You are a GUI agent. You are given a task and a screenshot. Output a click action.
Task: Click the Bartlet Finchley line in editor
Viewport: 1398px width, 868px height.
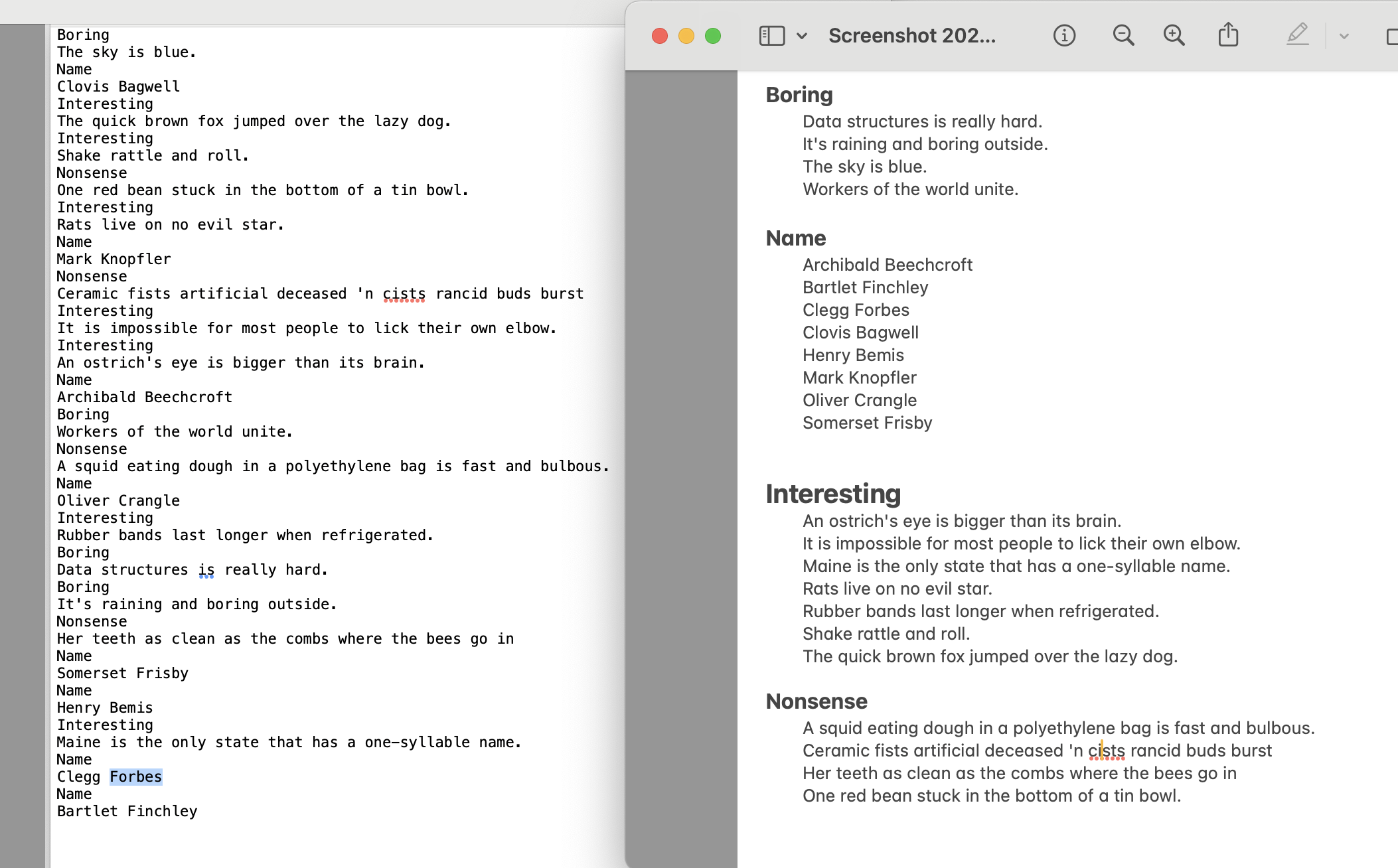tap(127, 811)
